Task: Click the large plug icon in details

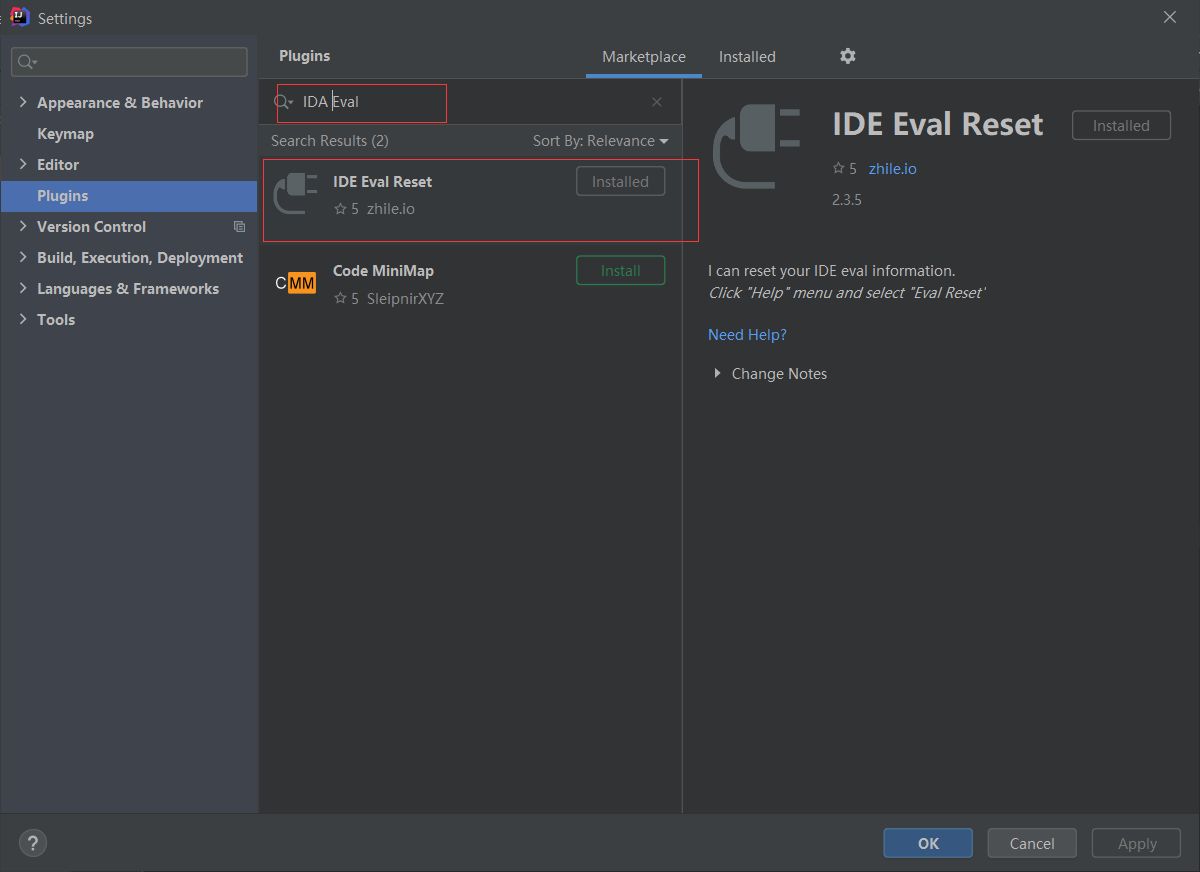Action: (756, 148)
